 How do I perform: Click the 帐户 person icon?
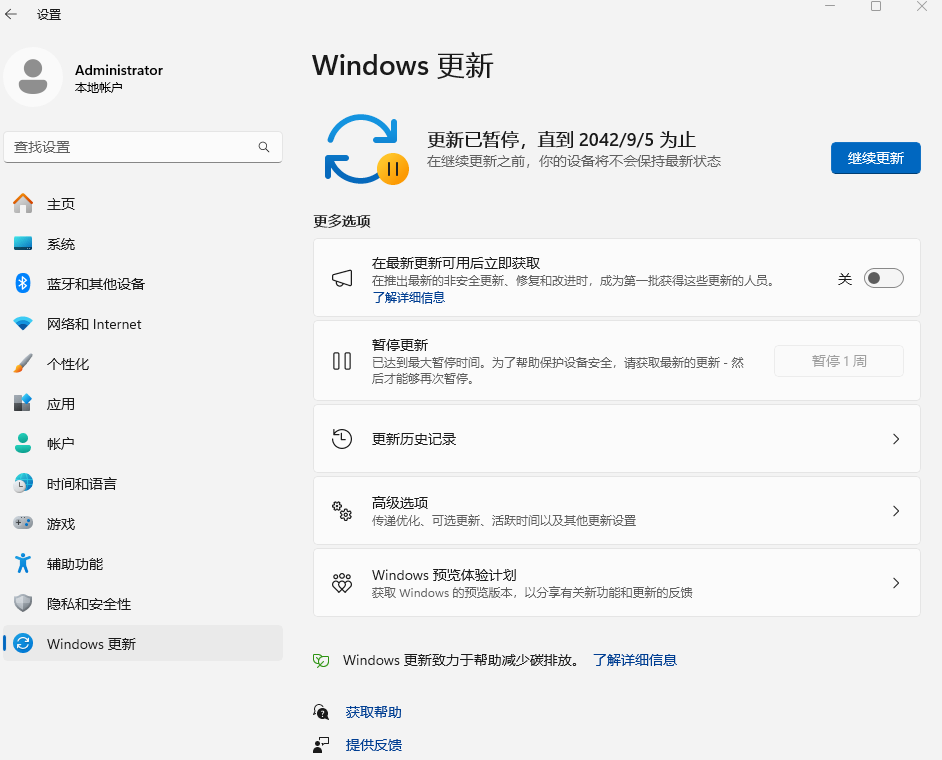[23, 443]
